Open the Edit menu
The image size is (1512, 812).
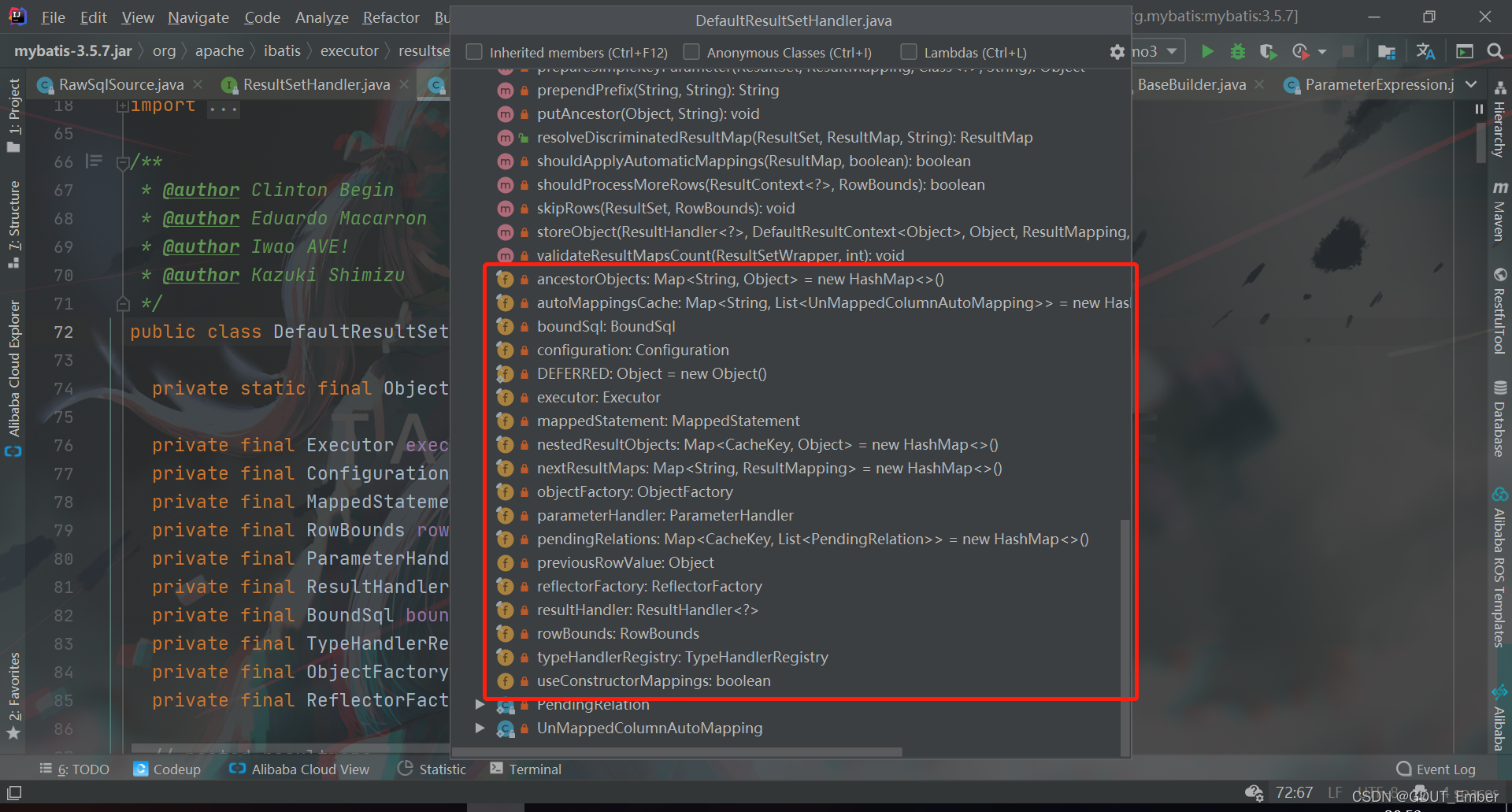tap(93, 17)
